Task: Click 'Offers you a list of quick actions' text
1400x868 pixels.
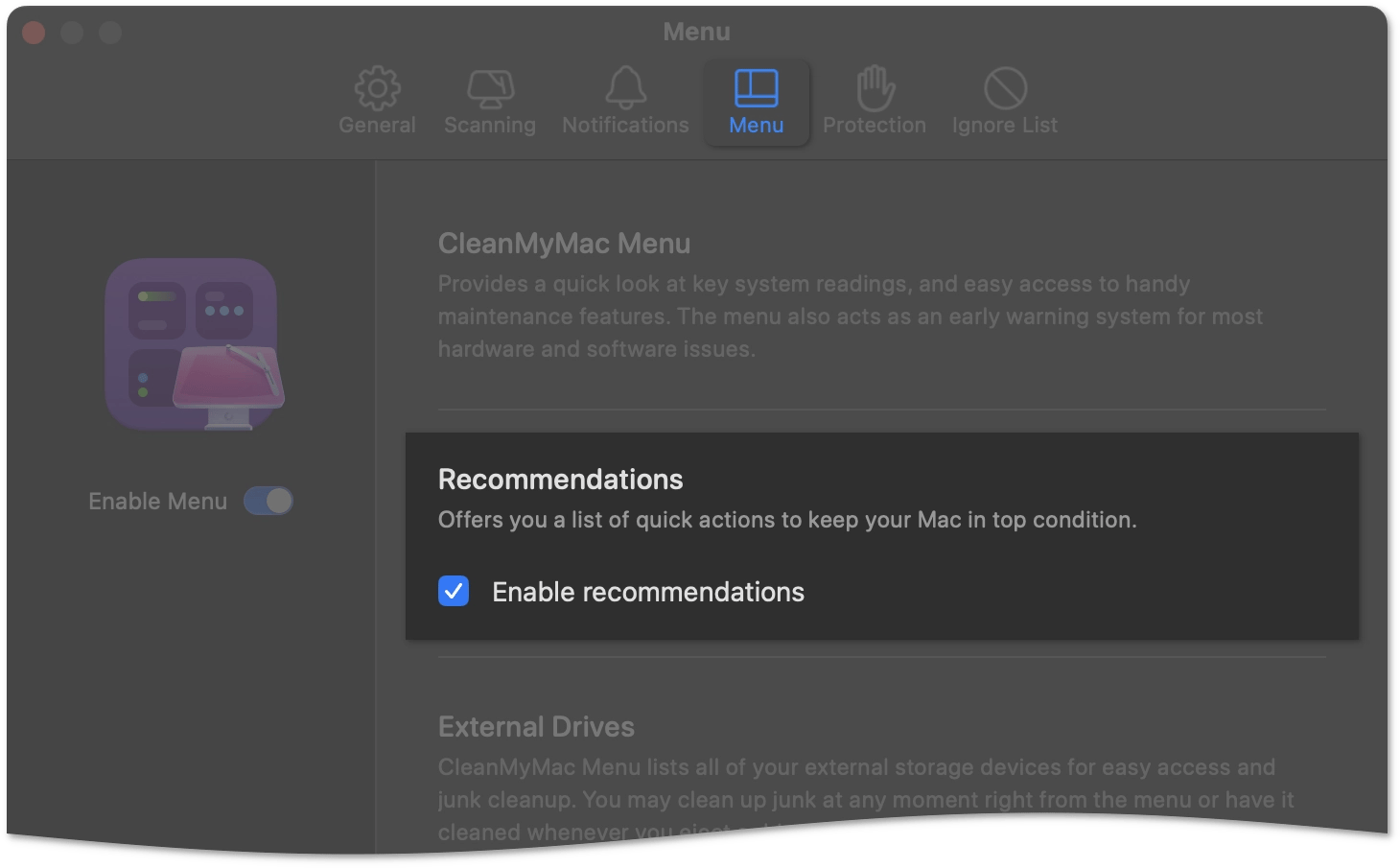Action: tap(787, 520)
